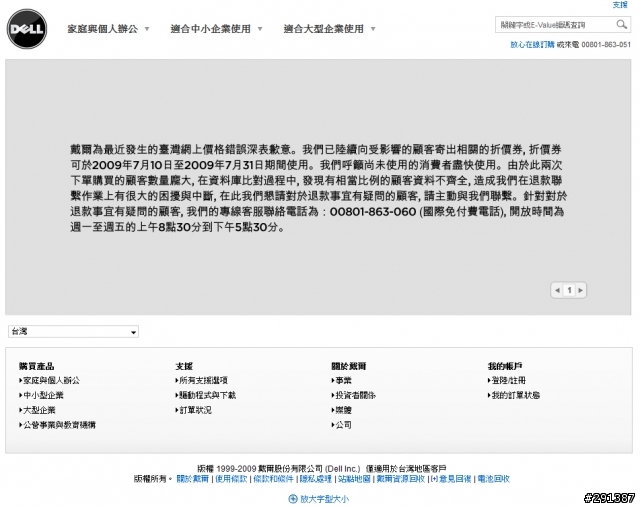Open the 支援 link at top right
This screenshot has height=506, width=640.
tap(620, 4)
